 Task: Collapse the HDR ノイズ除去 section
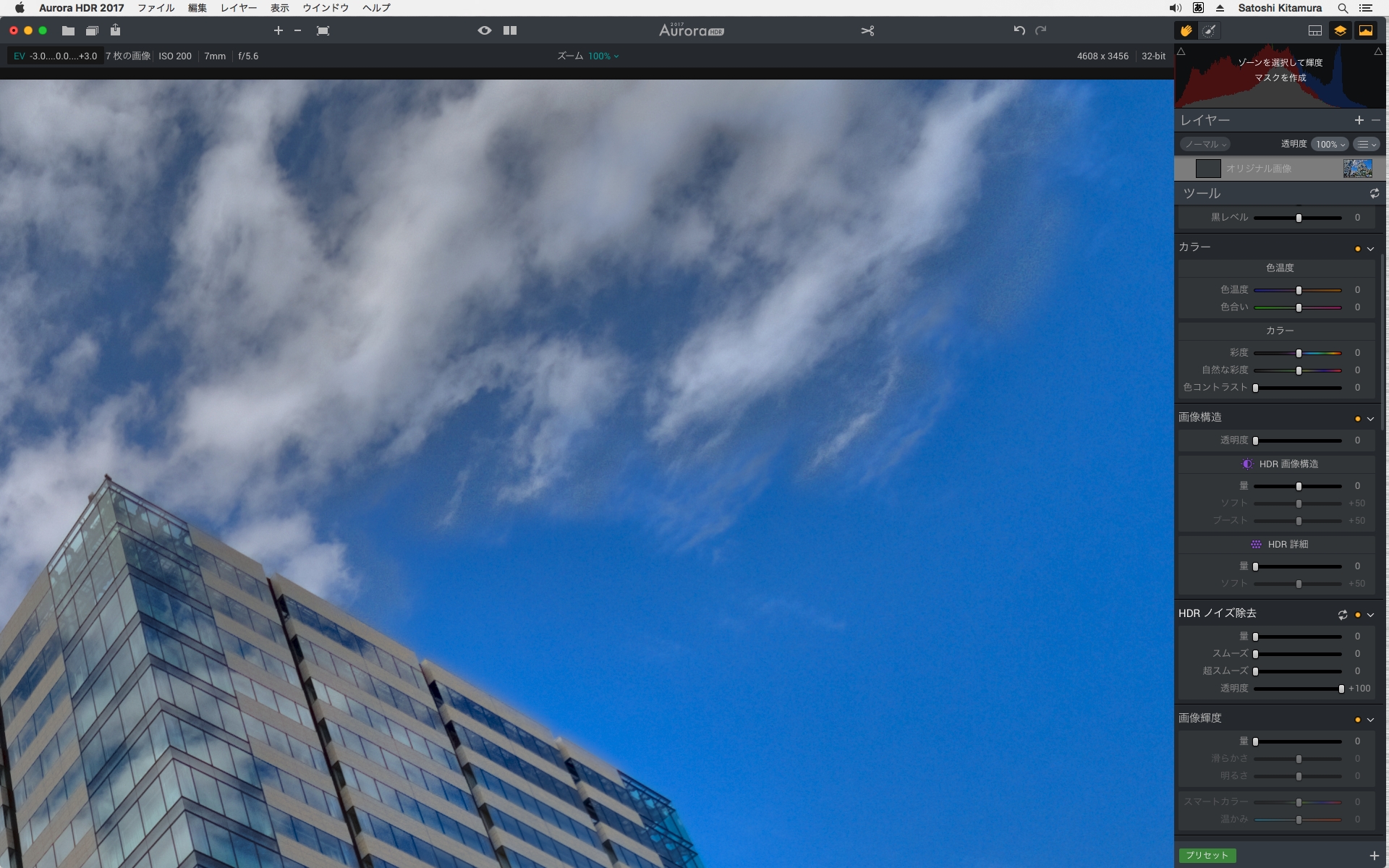[1370, 615]
